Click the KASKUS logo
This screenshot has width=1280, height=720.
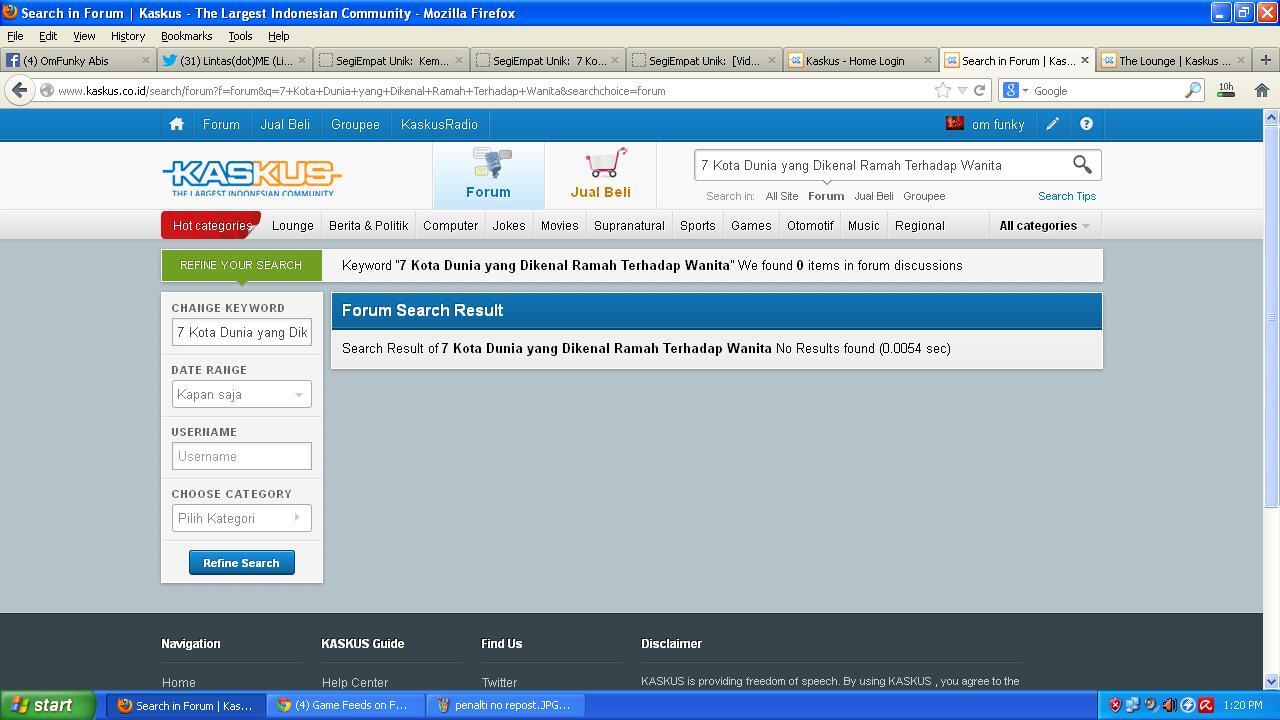click(251, 177)
